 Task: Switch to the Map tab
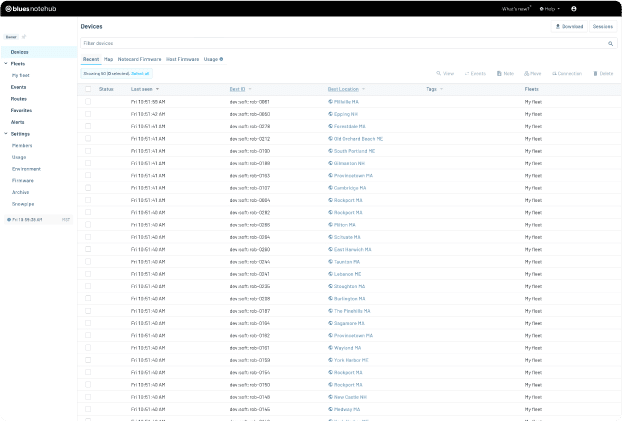point(108,59)
